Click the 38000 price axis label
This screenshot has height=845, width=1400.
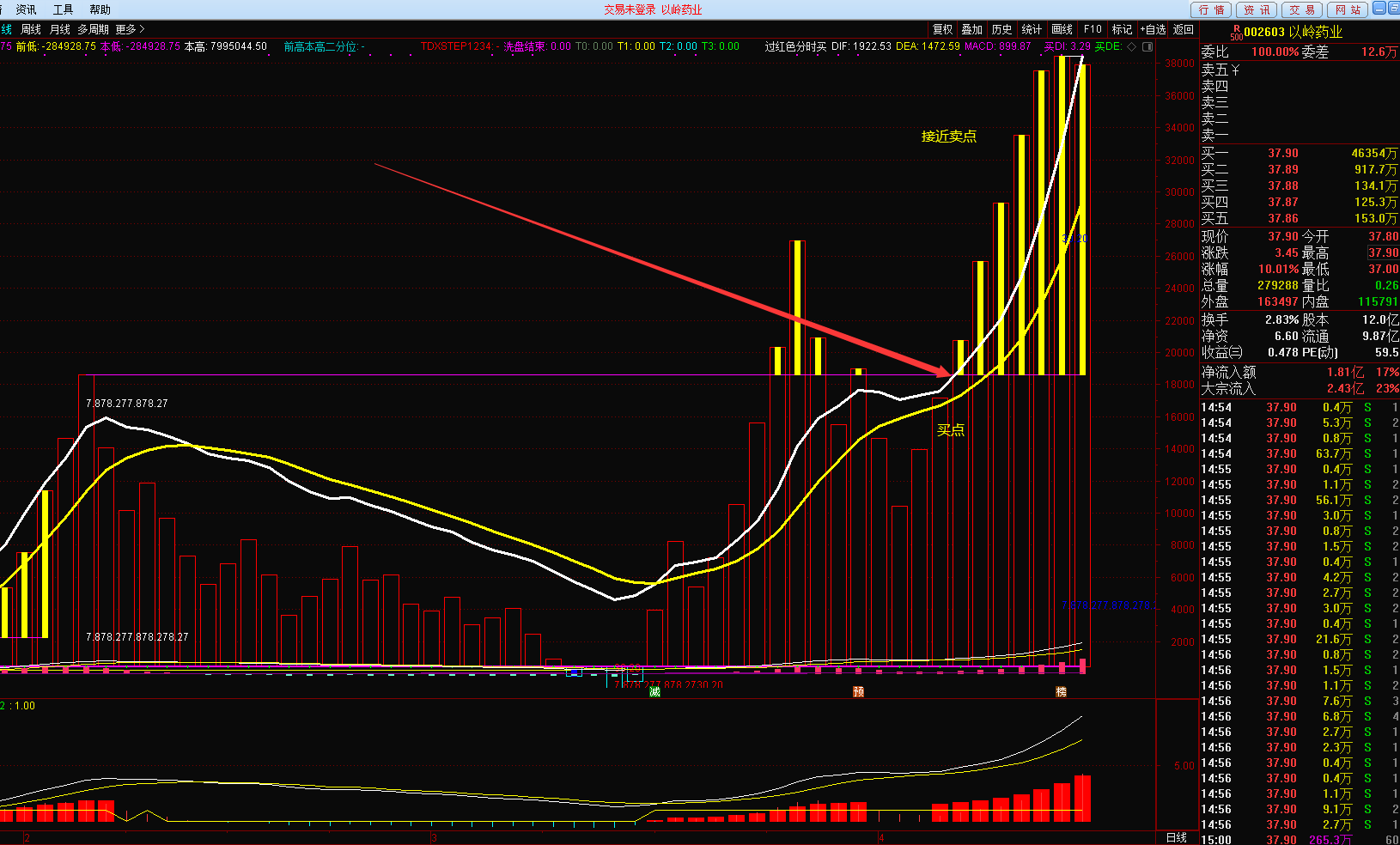[1179, 63]
